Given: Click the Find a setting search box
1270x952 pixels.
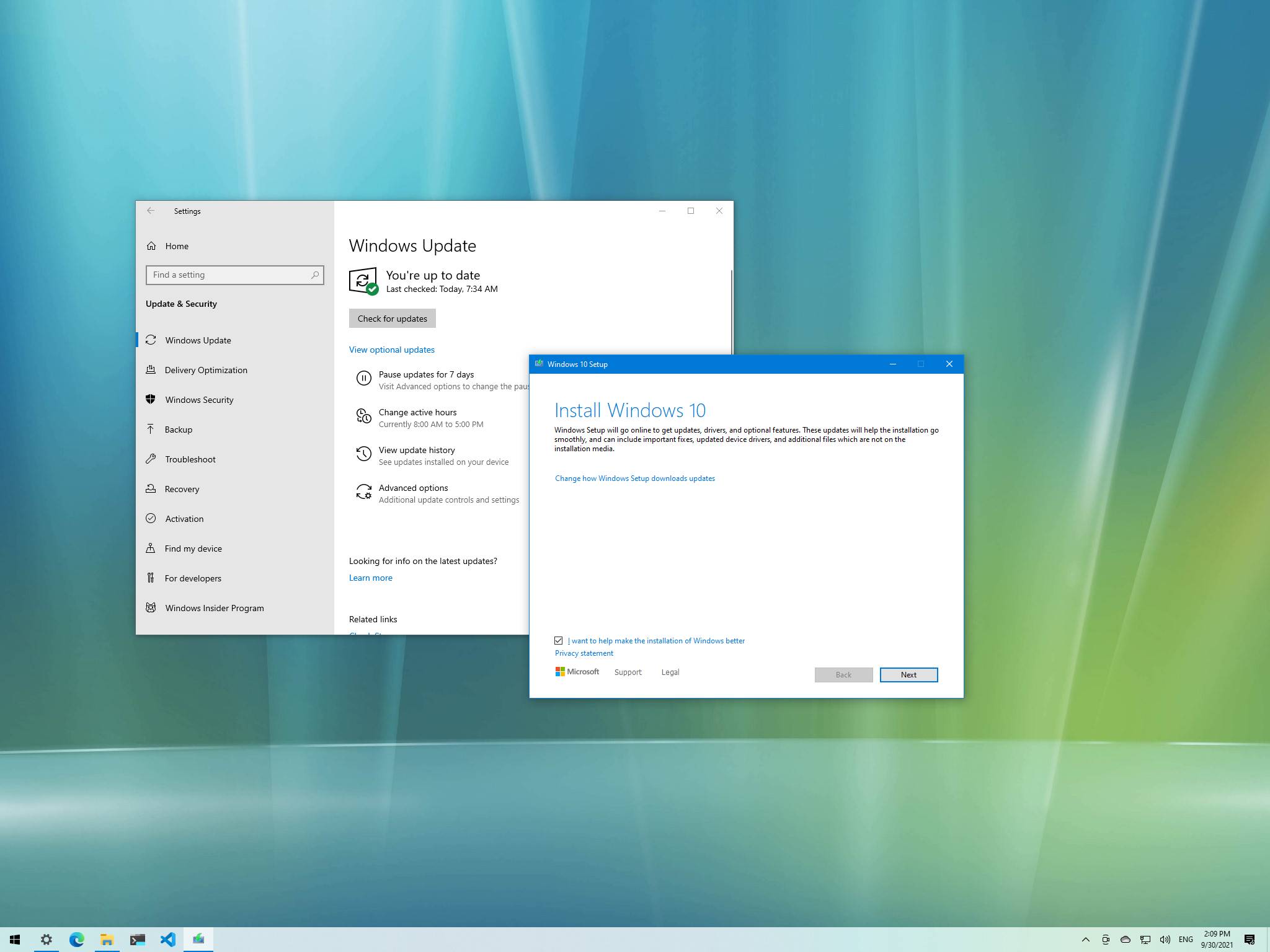Looking at the screenshot, I should point(229,275).
